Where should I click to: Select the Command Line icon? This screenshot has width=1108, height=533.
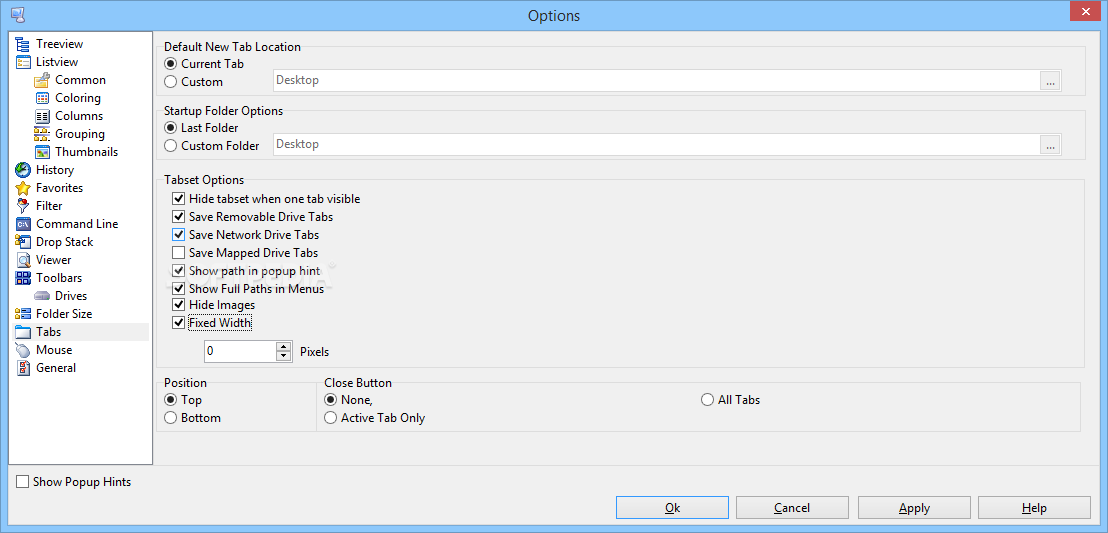click(x=23, y=224)
